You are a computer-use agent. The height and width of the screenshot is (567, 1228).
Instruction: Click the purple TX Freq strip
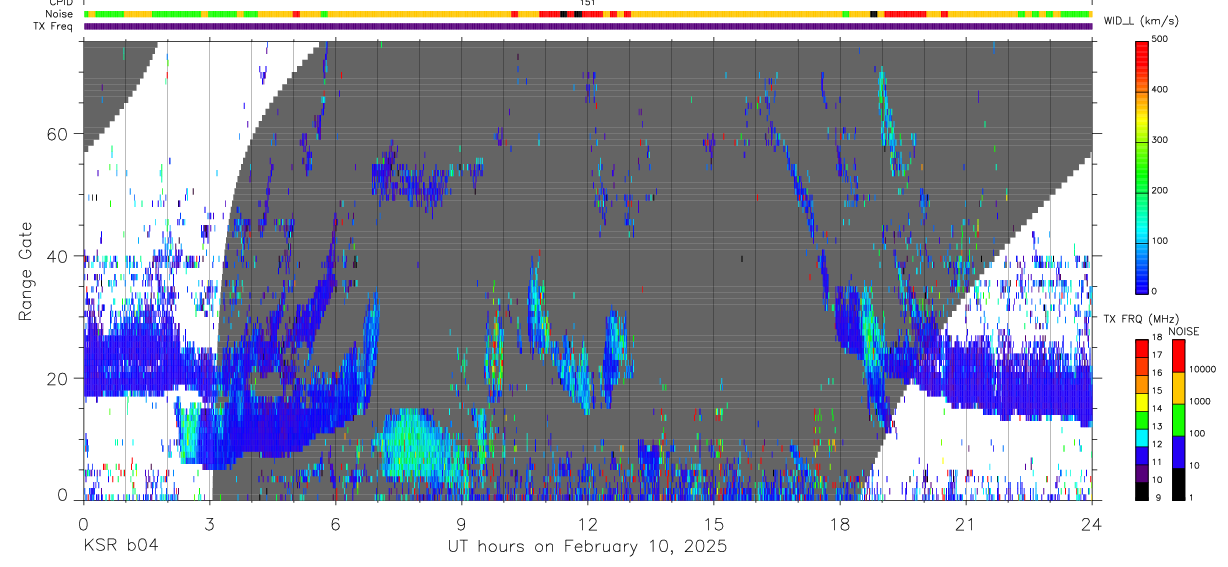coord(588,26)
